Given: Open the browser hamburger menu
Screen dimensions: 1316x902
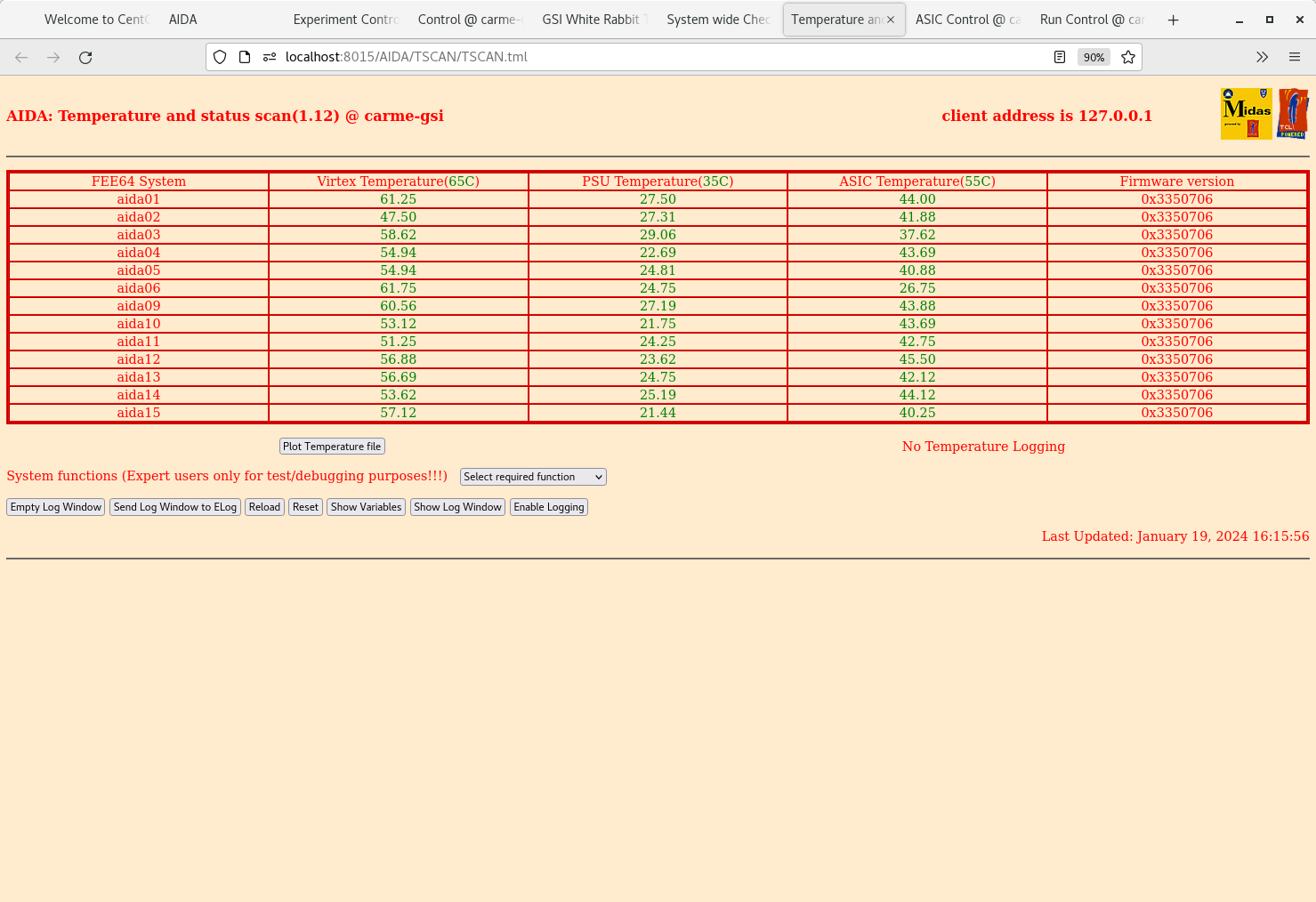Looking at the screenshot, I should pyautogui.click(x=1295, y=57).
